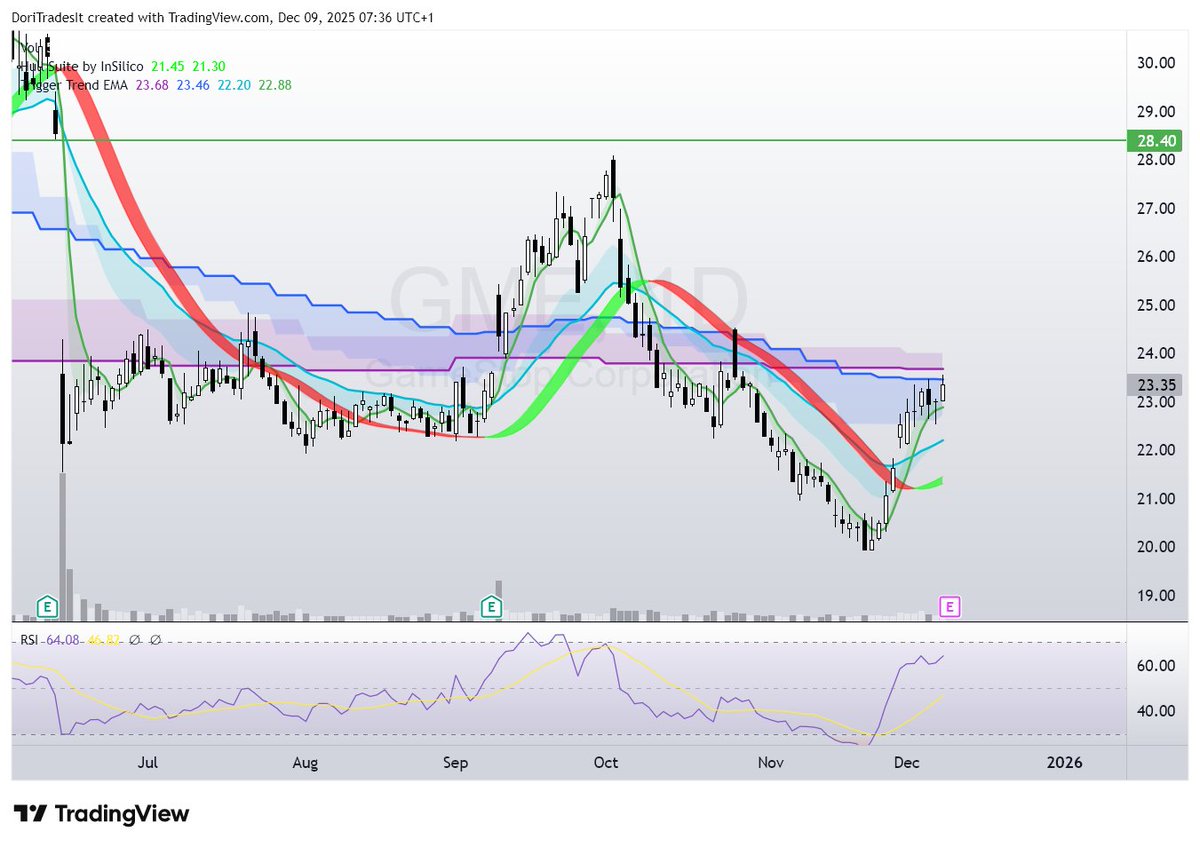The width and height of the screenshot is (1200, 847).
Task: Click the green earnings E icon near July
Action: pyautogui.click(x=46, y=607)
